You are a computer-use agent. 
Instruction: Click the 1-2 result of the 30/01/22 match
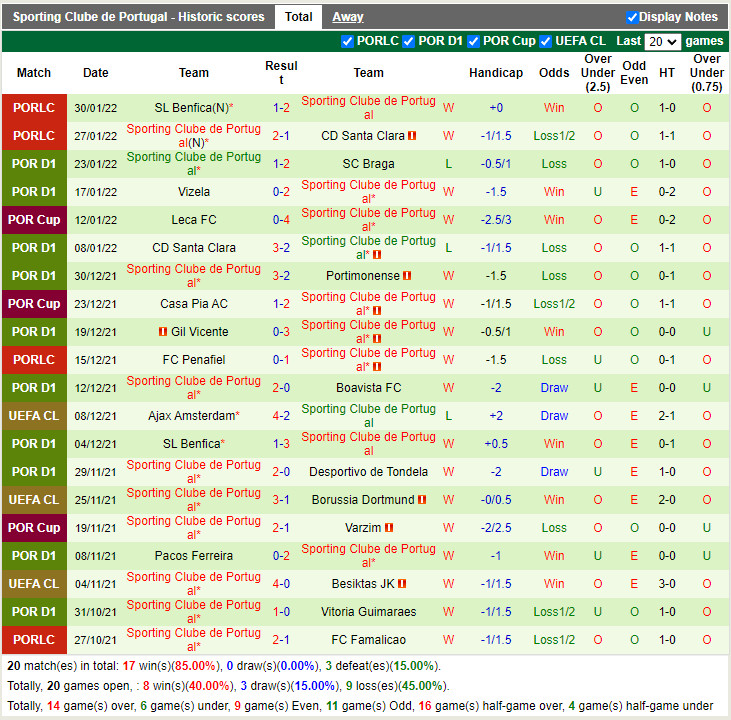point(281,108)
